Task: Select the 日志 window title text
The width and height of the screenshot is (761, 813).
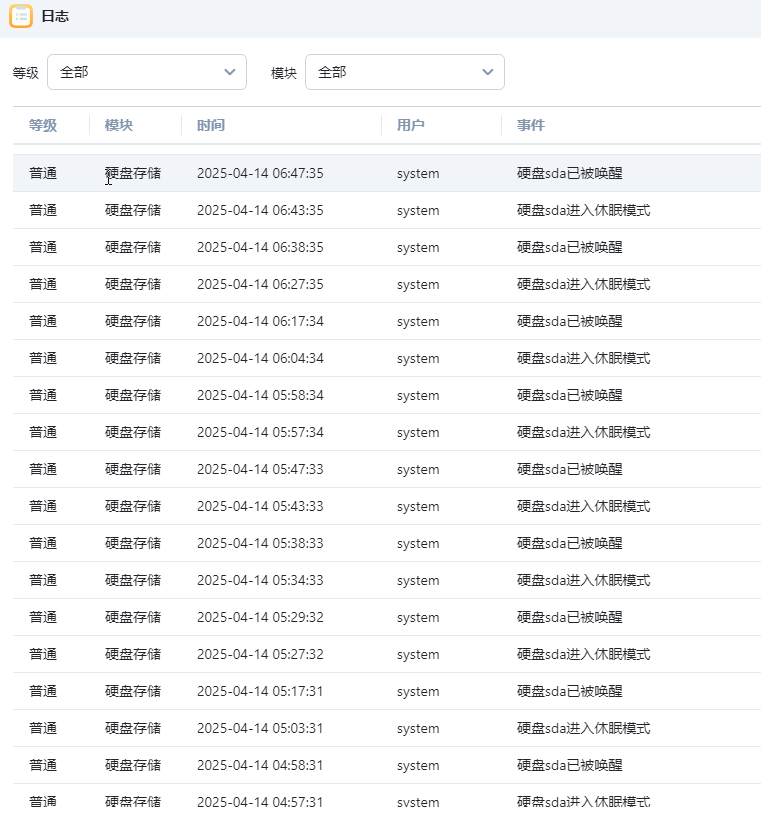Action: 55,16
